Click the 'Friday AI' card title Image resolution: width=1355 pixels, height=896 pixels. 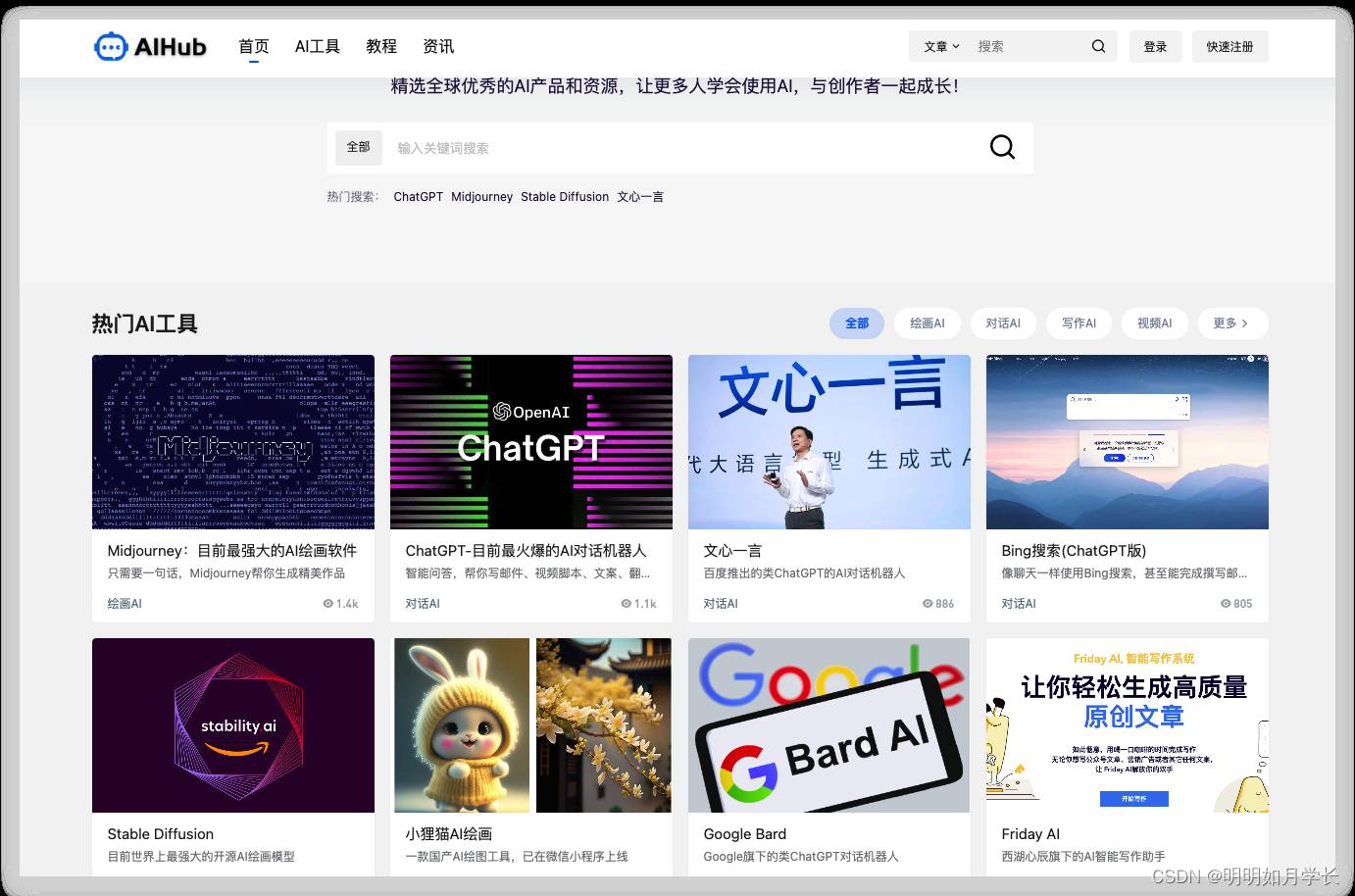click(x=1030, y=834)
